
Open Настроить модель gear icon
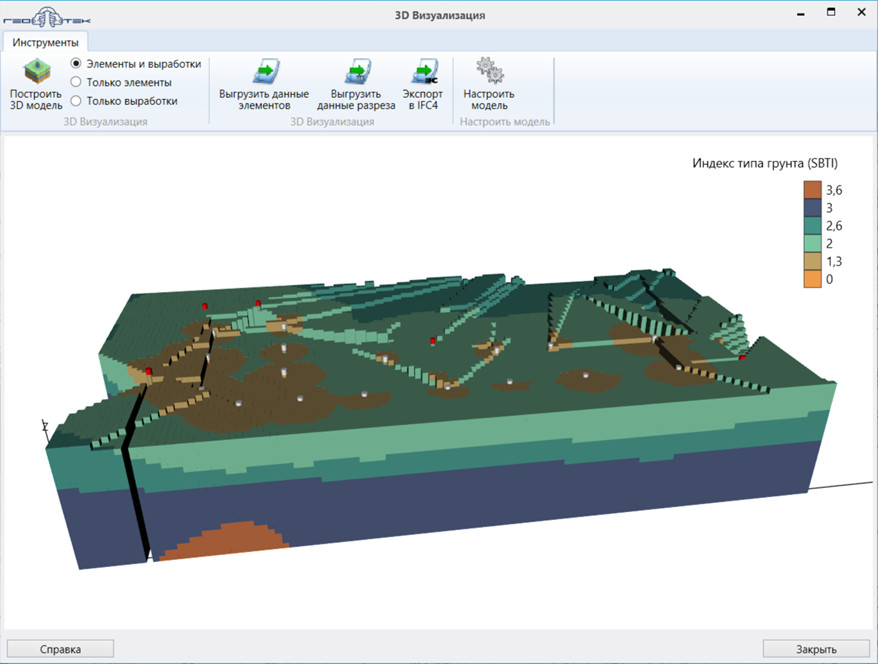tap(489, 72)
